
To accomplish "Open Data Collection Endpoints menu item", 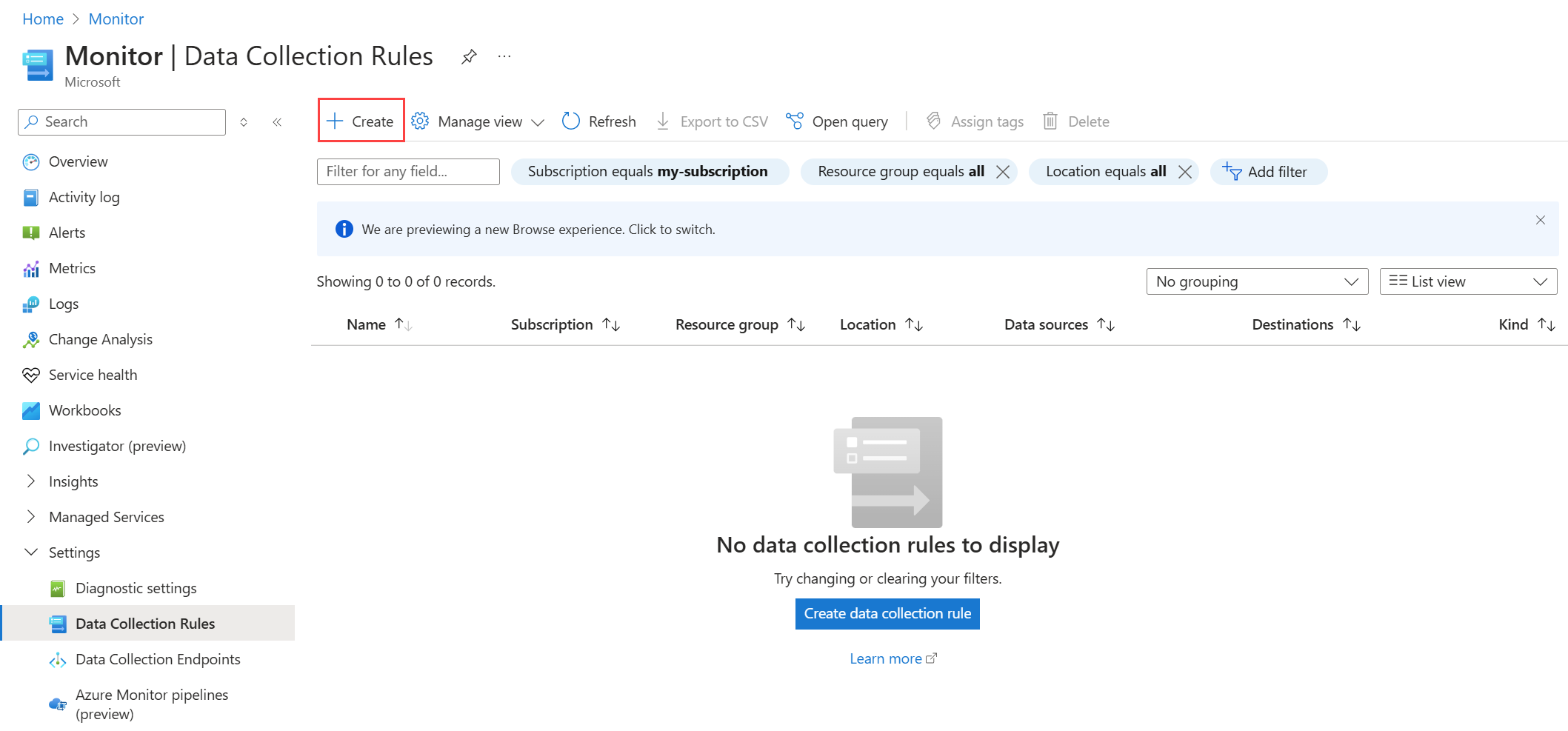I will pos(158,659).
